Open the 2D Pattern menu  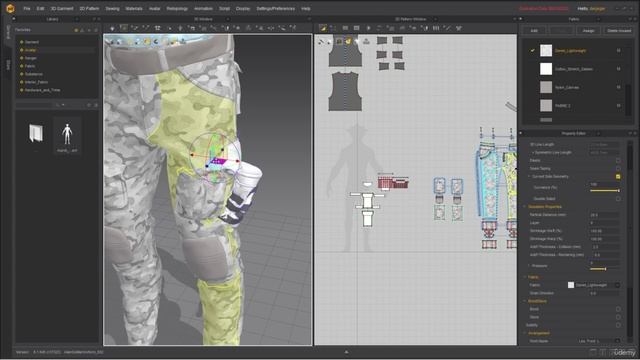pyautogui.click(x=89, y=9)
